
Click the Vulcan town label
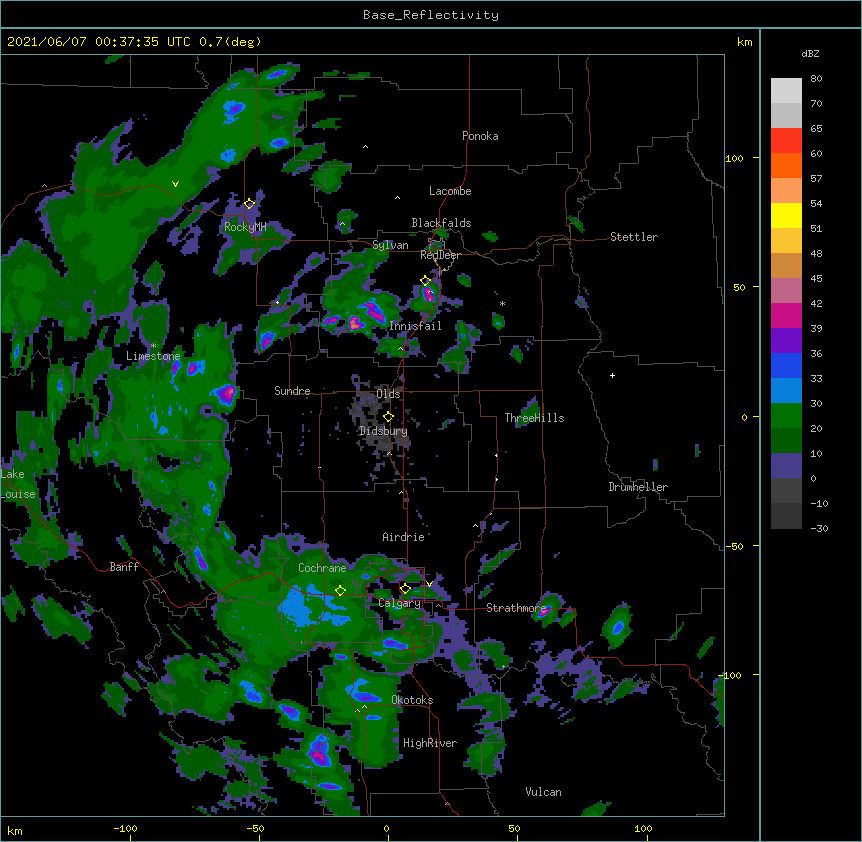[543, 792]
